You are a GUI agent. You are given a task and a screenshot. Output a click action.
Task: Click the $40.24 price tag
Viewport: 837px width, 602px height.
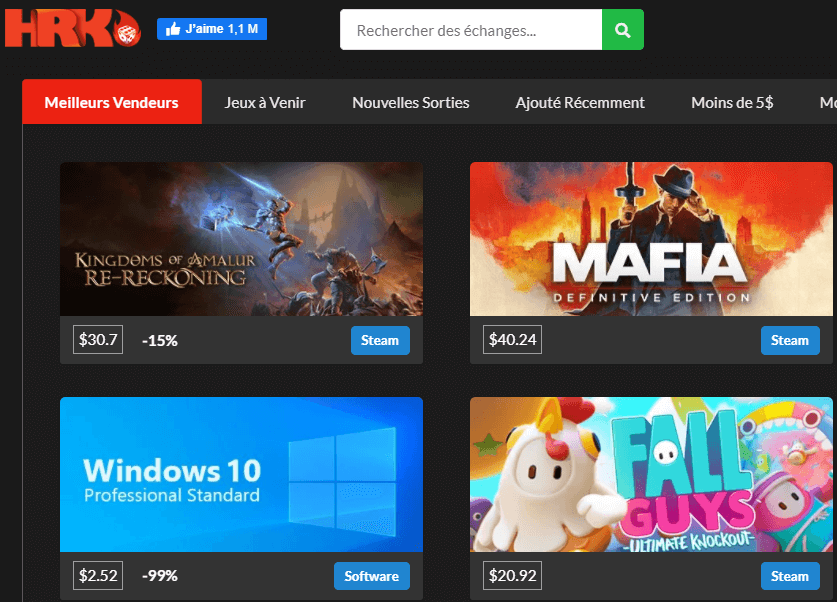pyautogui.click(x=512, y=339)
